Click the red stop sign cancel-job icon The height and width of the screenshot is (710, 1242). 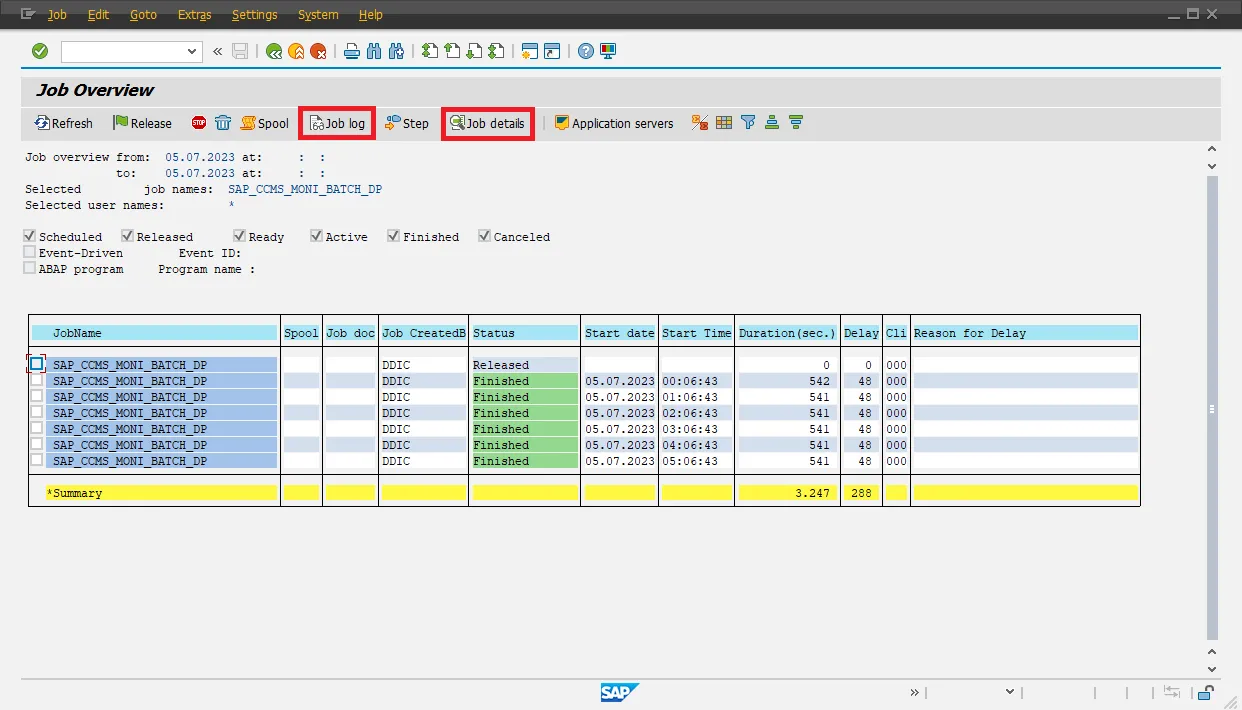pos(199,123)
